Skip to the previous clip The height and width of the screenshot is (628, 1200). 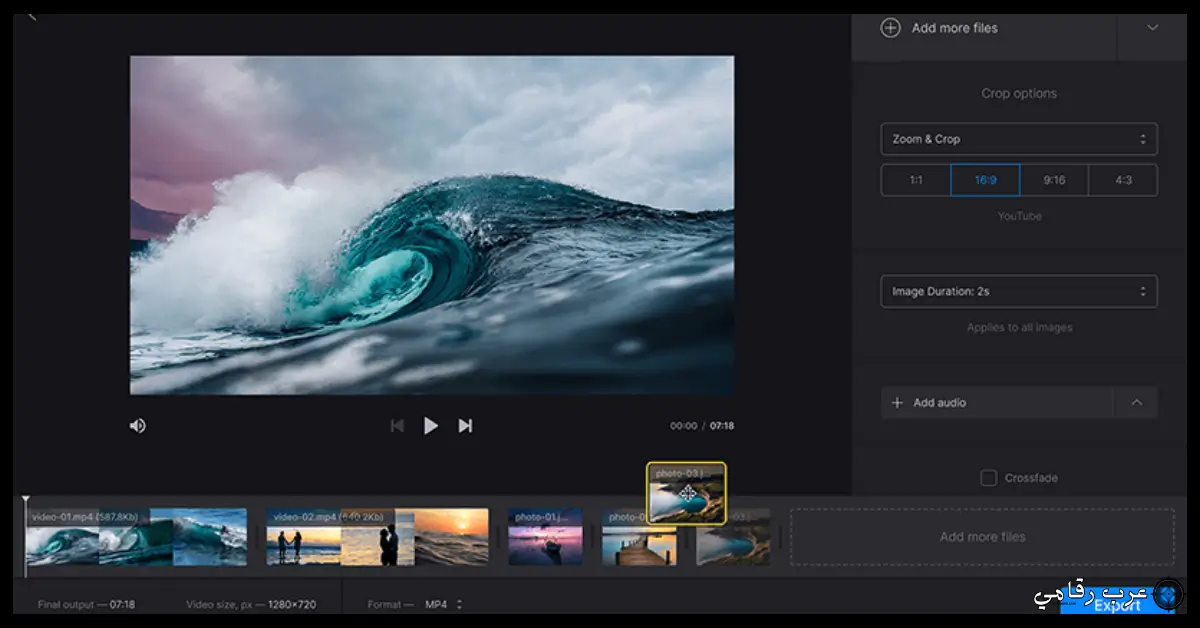pyautogui.click(x=397, y=425)
